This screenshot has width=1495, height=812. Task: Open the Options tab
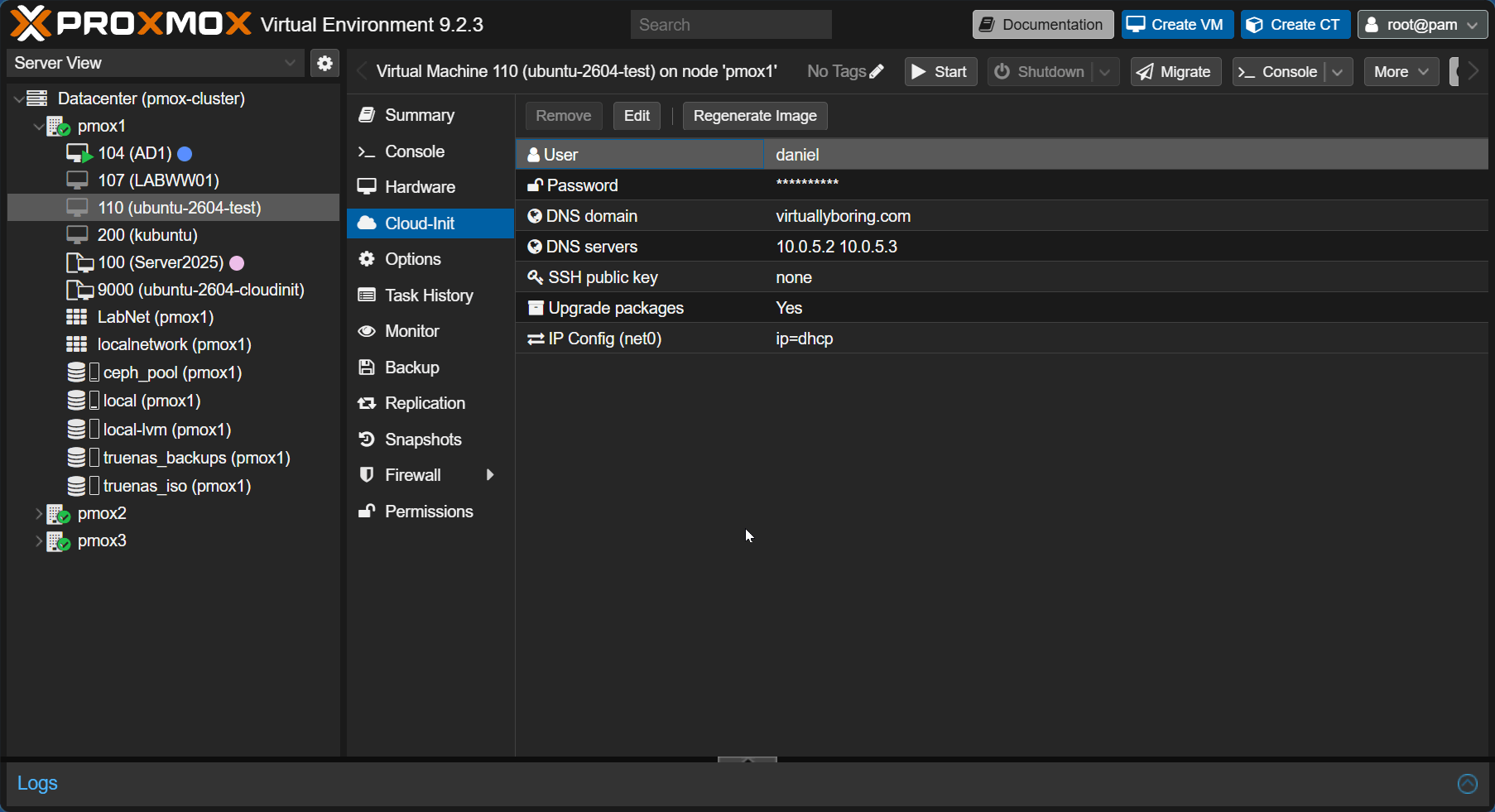click(430, 259)
